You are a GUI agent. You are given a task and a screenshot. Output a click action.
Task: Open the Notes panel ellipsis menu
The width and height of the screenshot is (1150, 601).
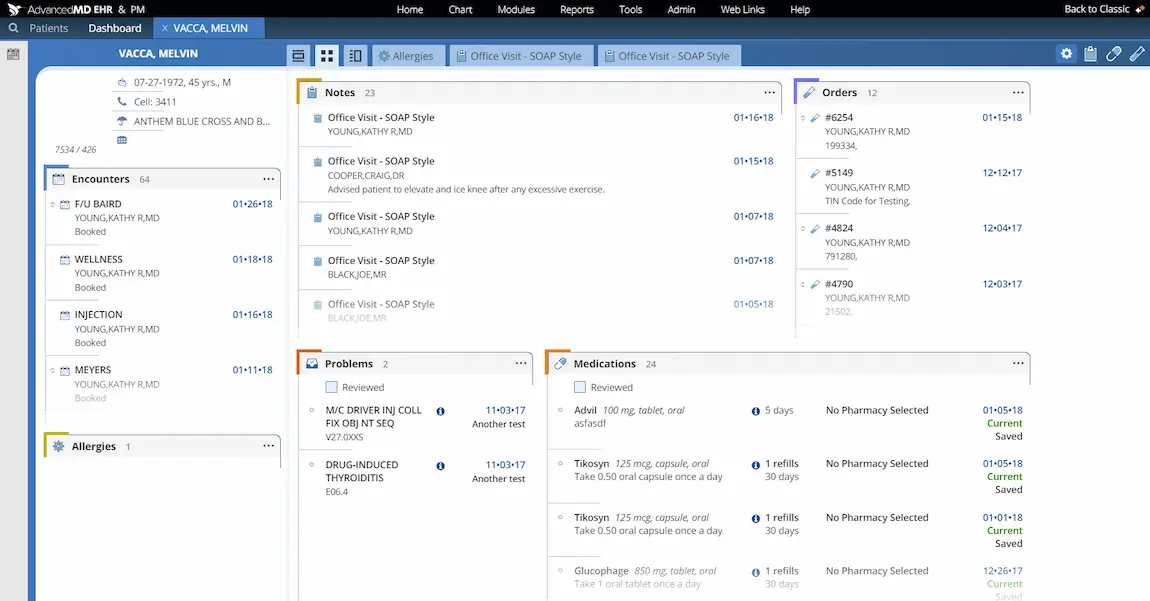pyautogui.click(x=769, y=91)
